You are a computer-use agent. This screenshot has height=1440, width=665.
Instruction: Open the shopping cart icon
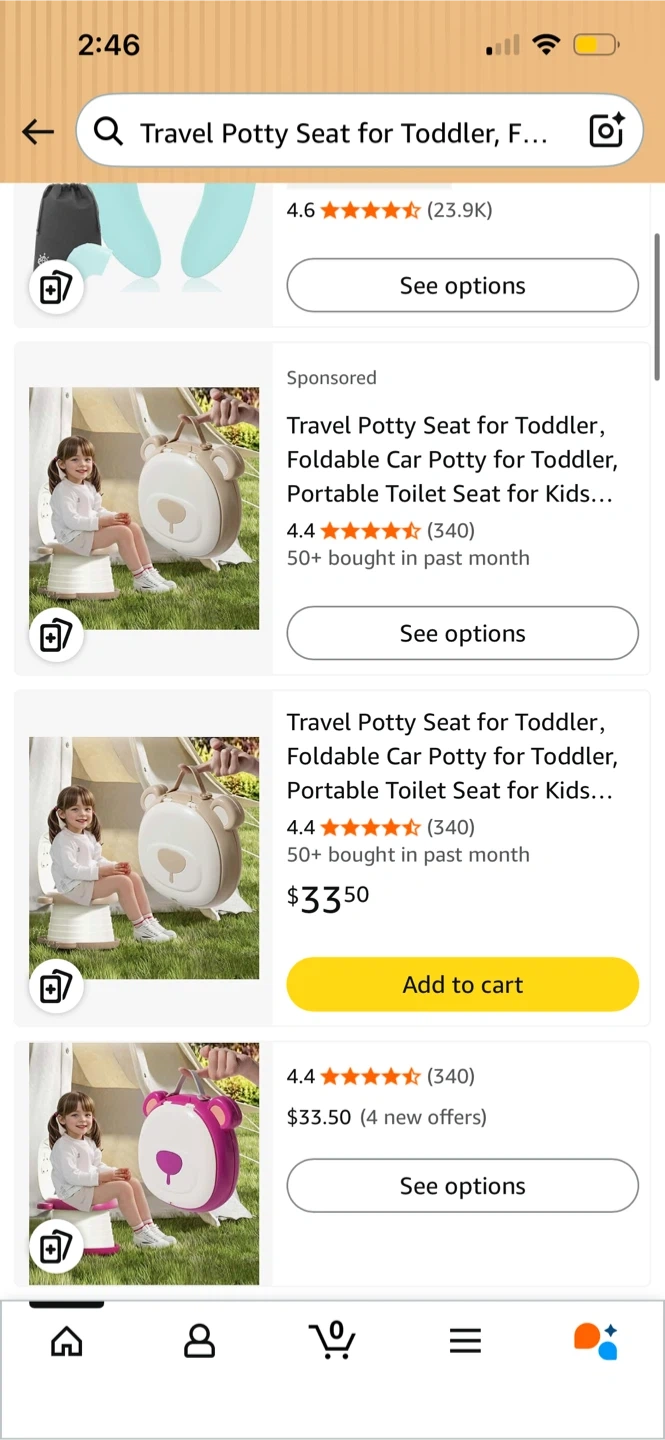pyautogui.click(x=332, y=1340)
